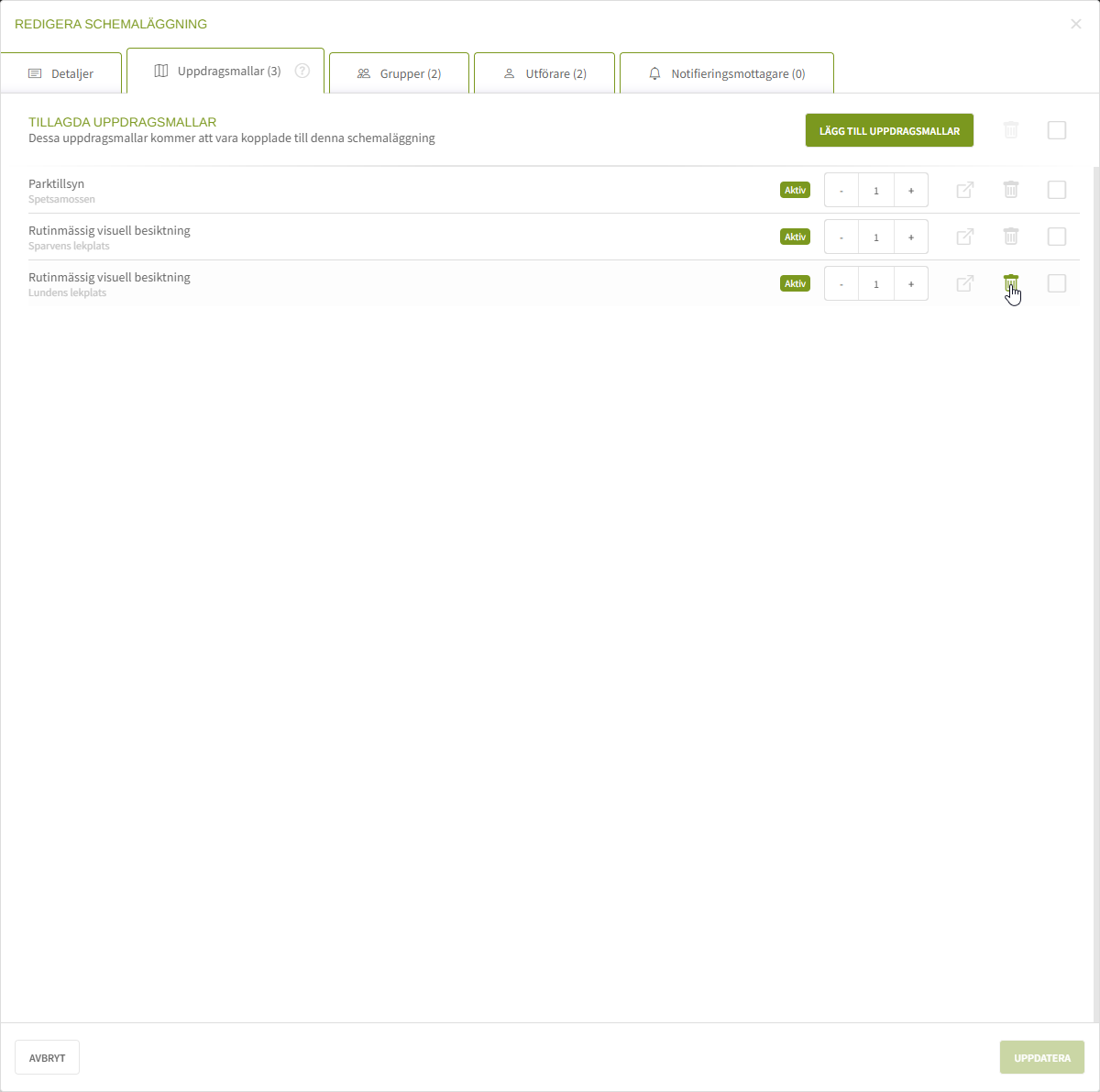Switch to the Detaljer tab
This screenshot has width=1100, height=1092.
pos(61,73)
